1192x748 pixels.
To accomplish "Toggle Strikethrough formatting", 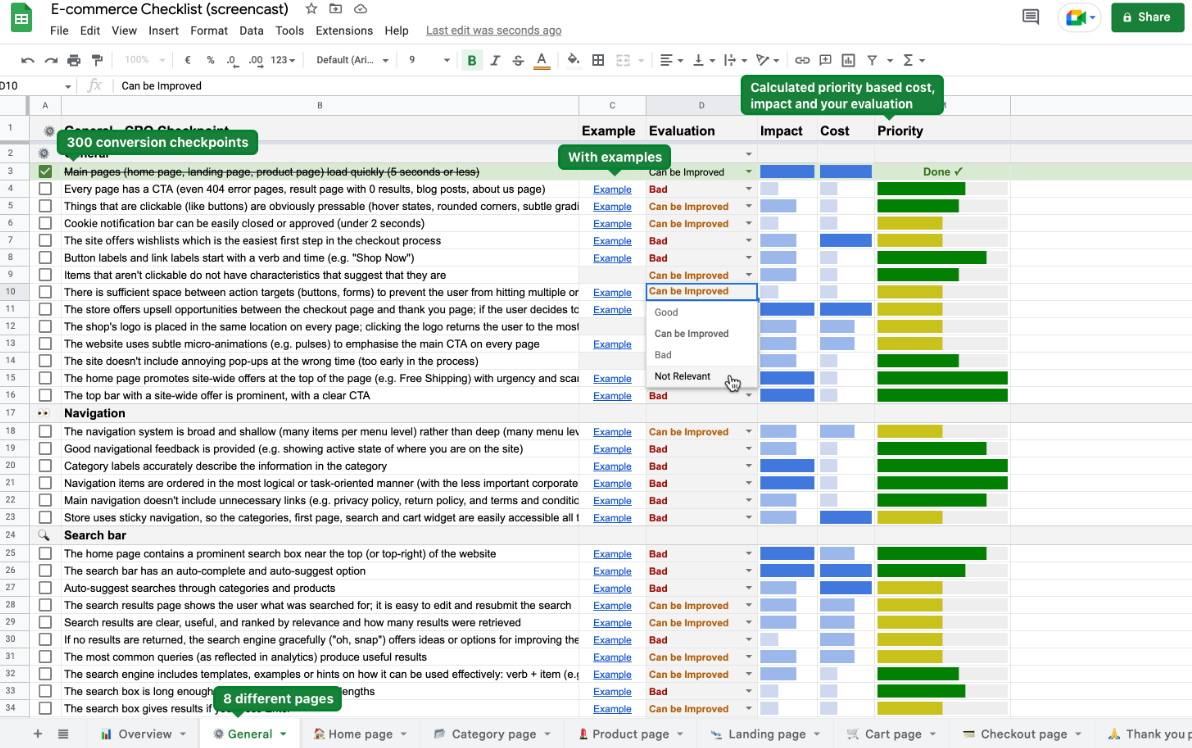I will coord(518,60).
